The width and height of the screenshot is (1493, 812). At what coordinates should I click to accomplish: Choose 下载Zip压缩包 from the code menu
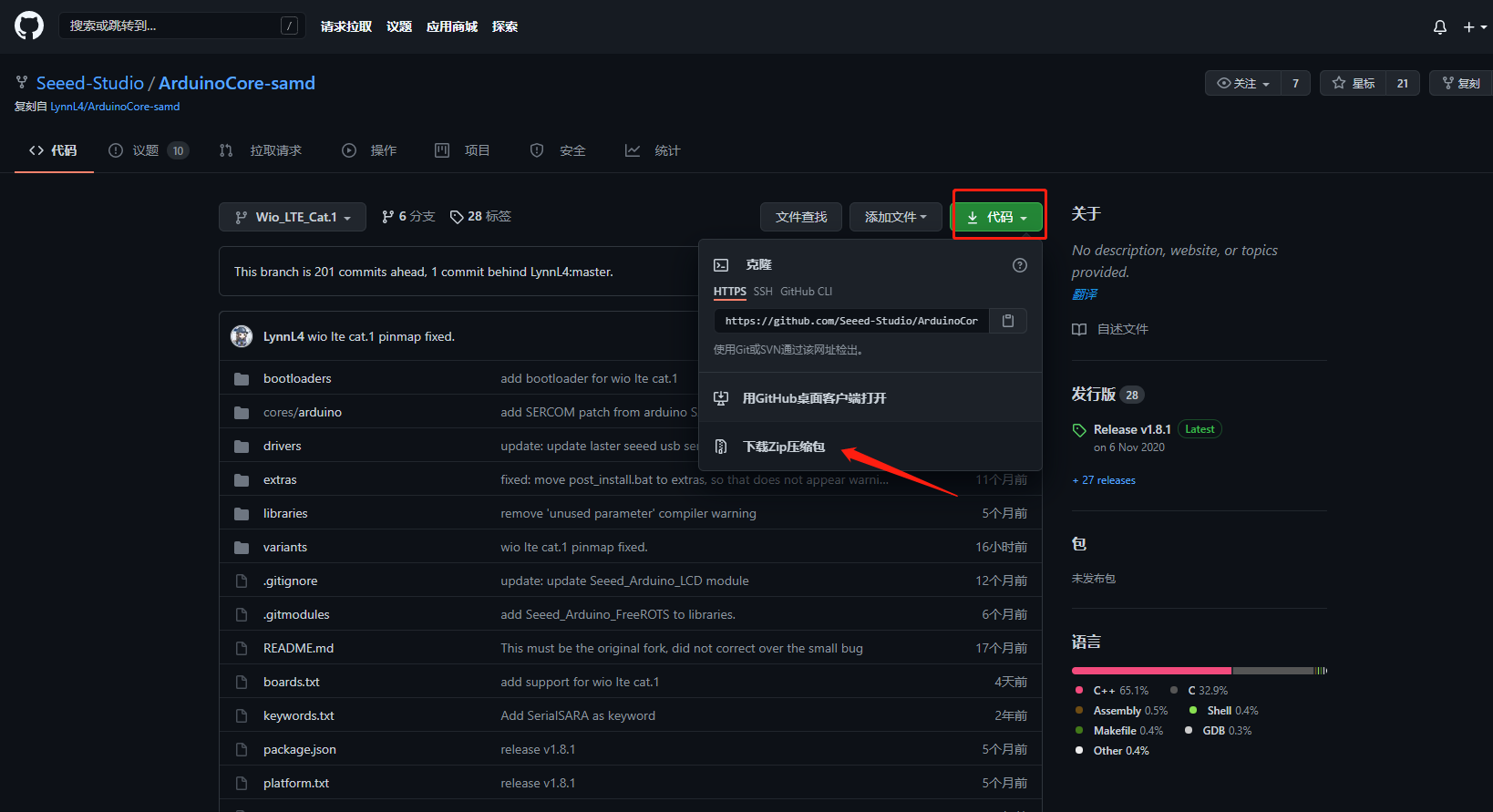click(870, 447)
